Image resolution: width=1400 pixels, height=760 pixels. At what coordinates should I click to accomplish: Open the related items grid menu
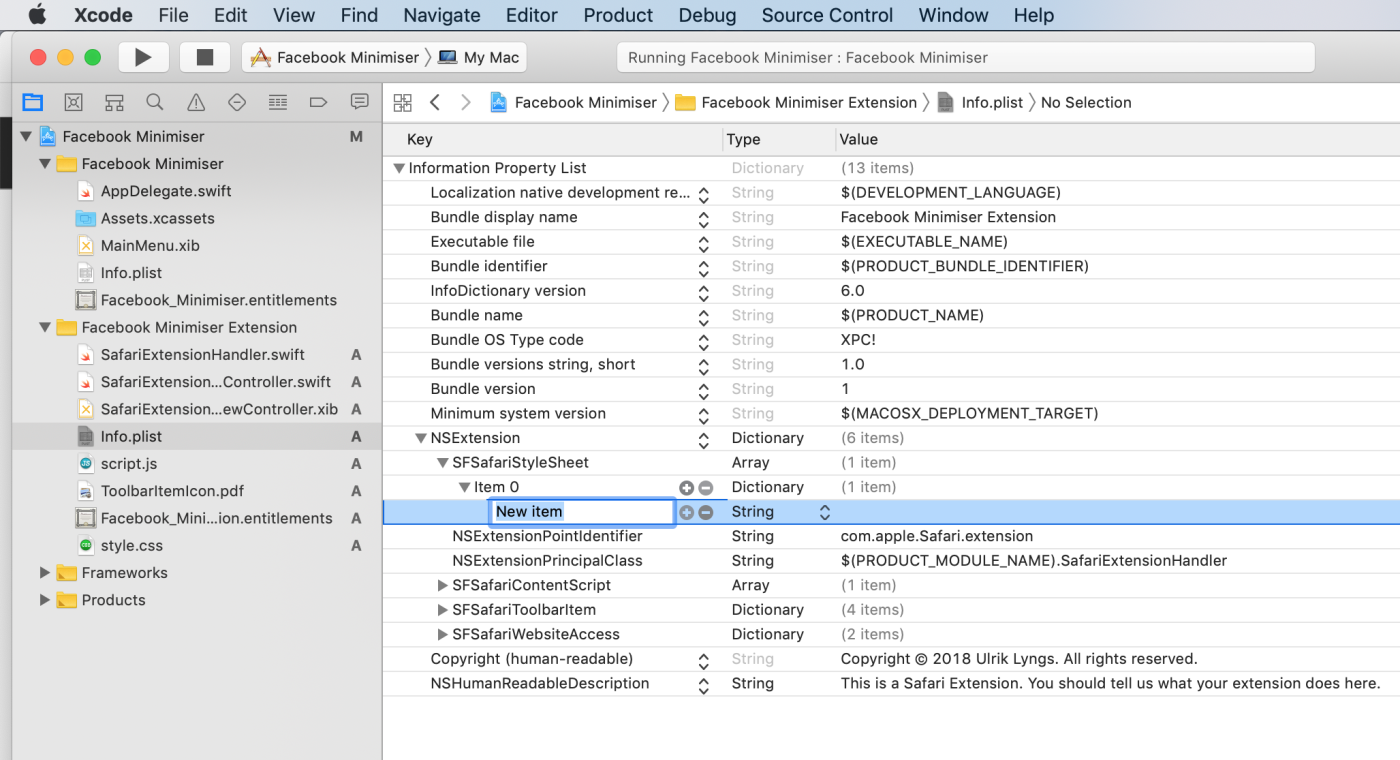(403, 102)
